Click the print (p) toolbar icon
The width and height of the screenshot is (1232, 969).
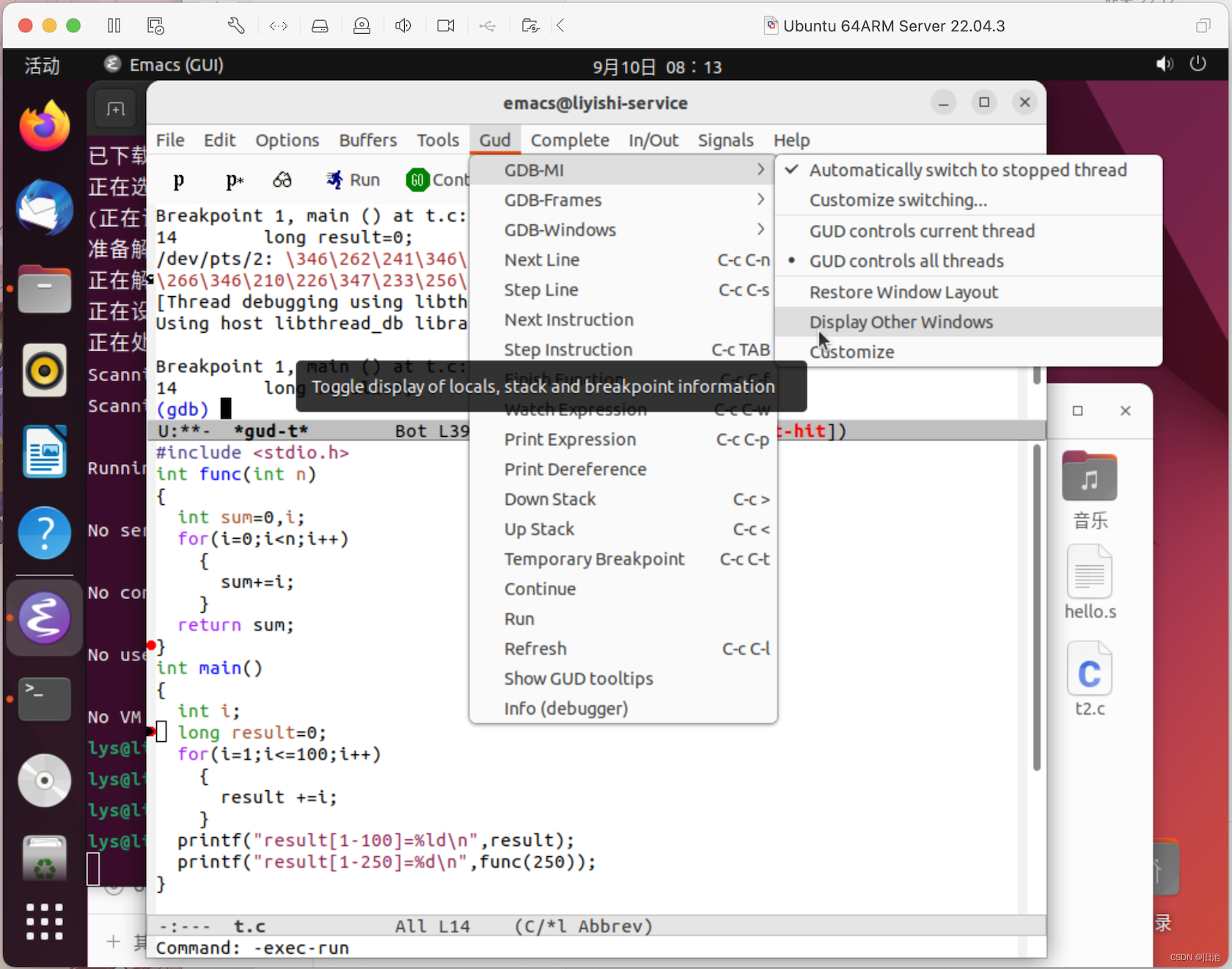[178, 180]
